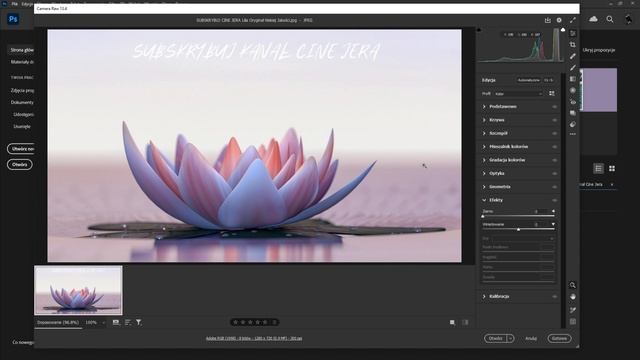
Task: Click the Ziarno slider handle
Action: tap(483, 216)
